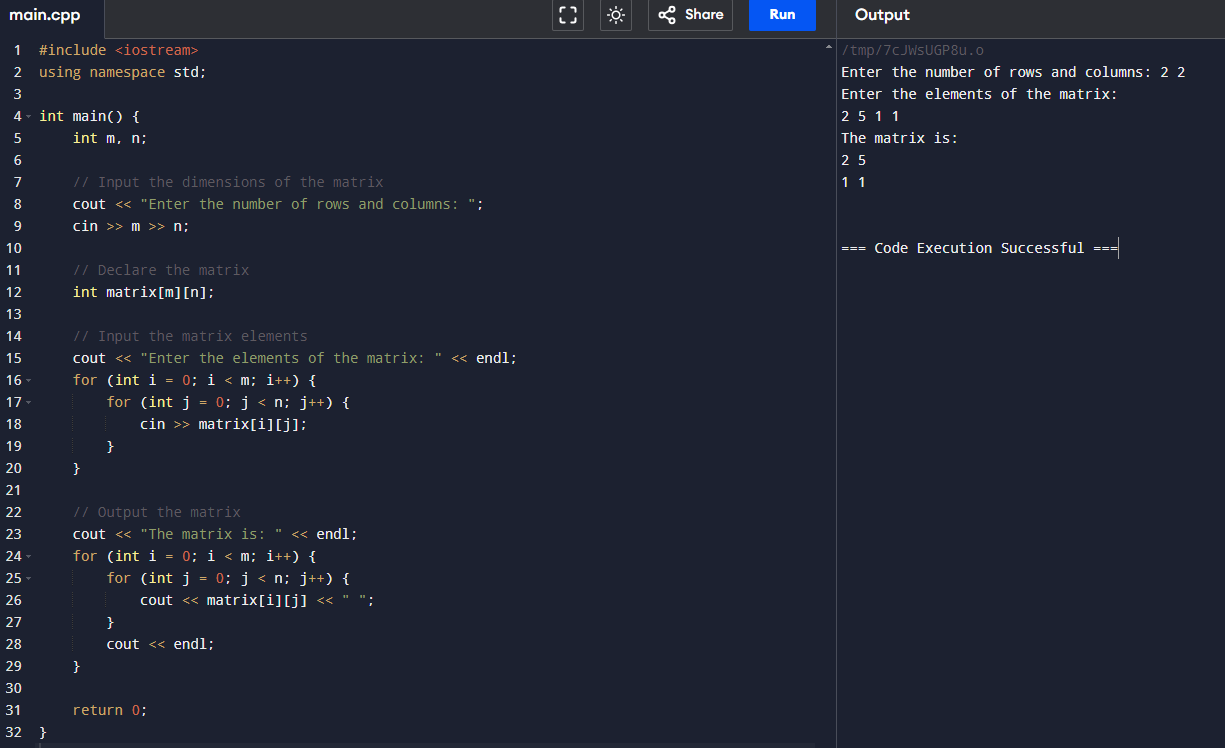Place cursor on 'using namespace std;' line
Viewport: 1225px width, 748px height.
[x=122, y=72]
